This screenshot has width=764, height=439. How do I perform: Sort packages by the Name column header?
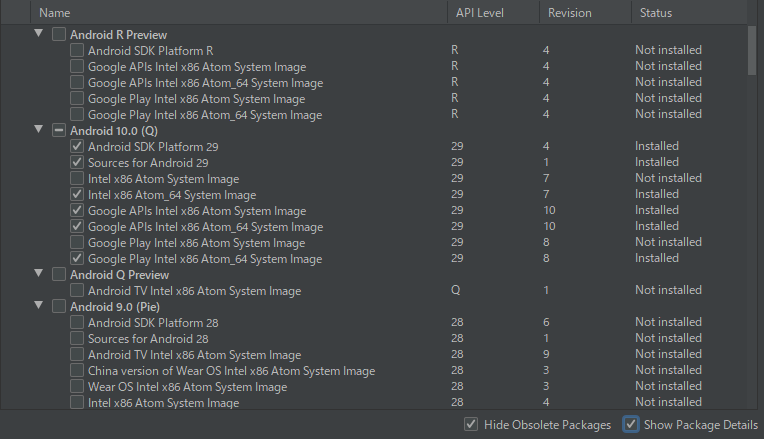click(56, 13)
